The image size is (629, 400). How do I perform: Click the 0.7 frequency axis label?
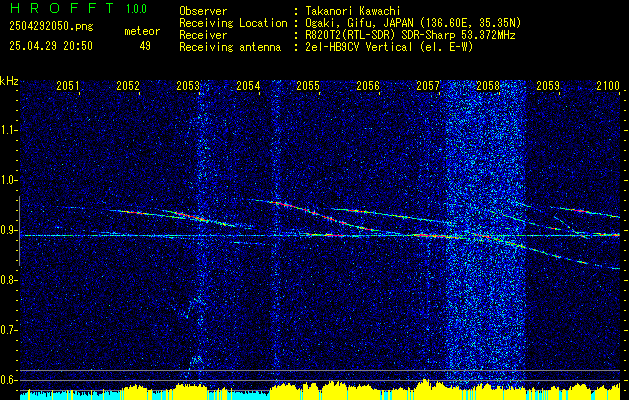(9, 330)
